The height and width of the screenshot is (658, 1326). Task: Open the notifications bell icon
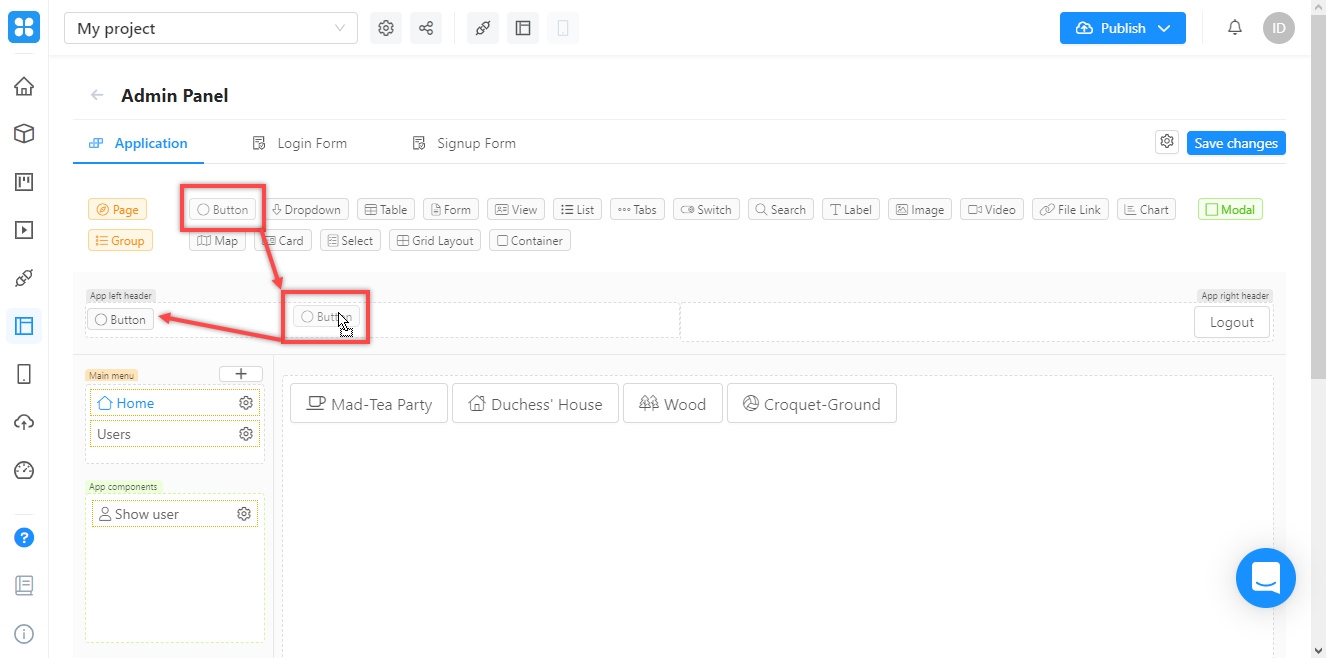pyautogui.click(x=1235, y=28)
